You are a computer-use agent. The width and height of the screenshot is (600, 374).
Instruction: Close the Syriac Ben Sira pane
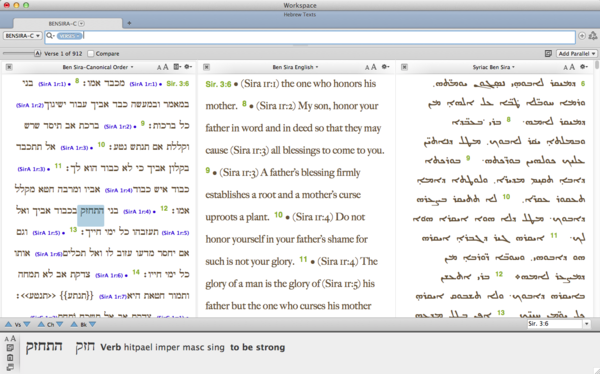pyautogui.click(x=404, y=67)
